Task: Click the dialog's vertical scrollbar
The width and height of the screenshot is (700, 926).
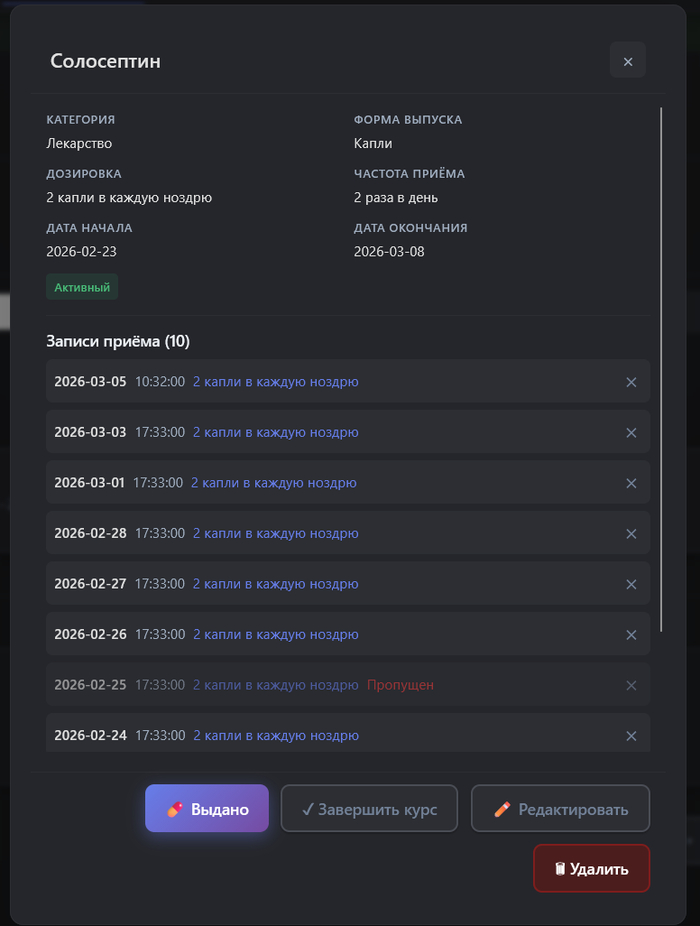Action: point(660,370)
